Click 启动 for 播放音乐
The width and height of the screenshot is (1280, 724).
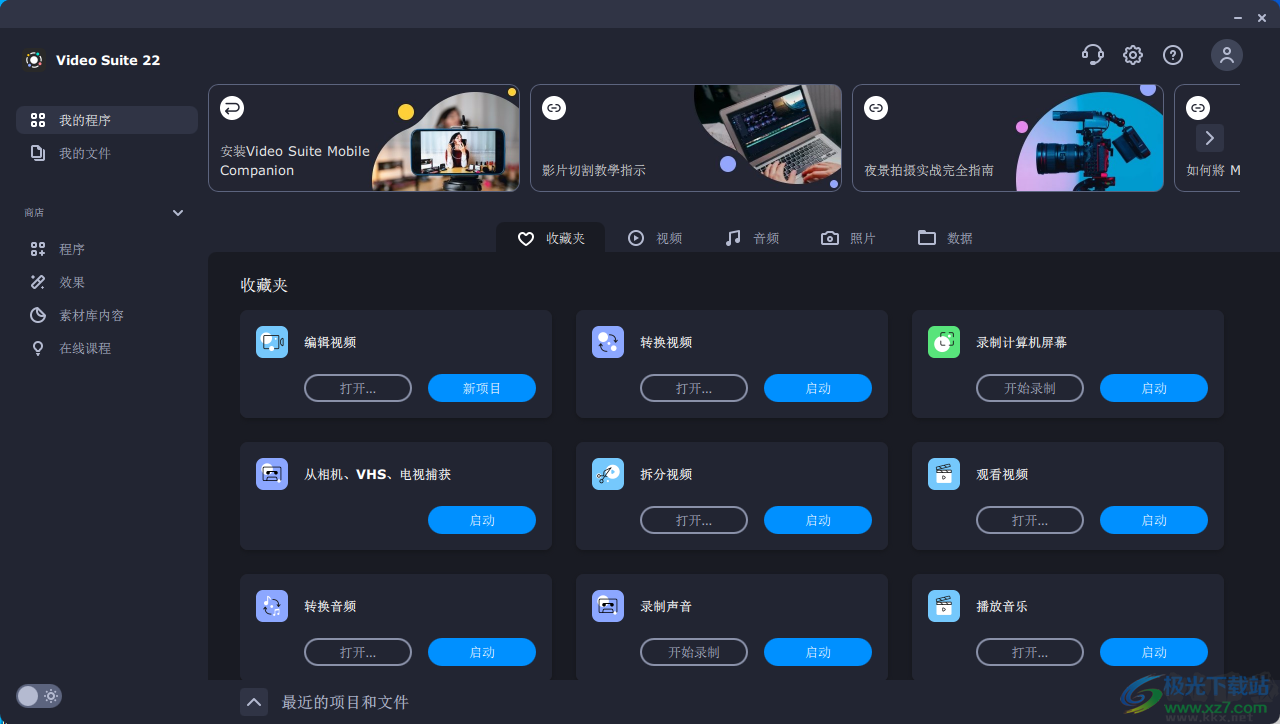(1154, 652)
